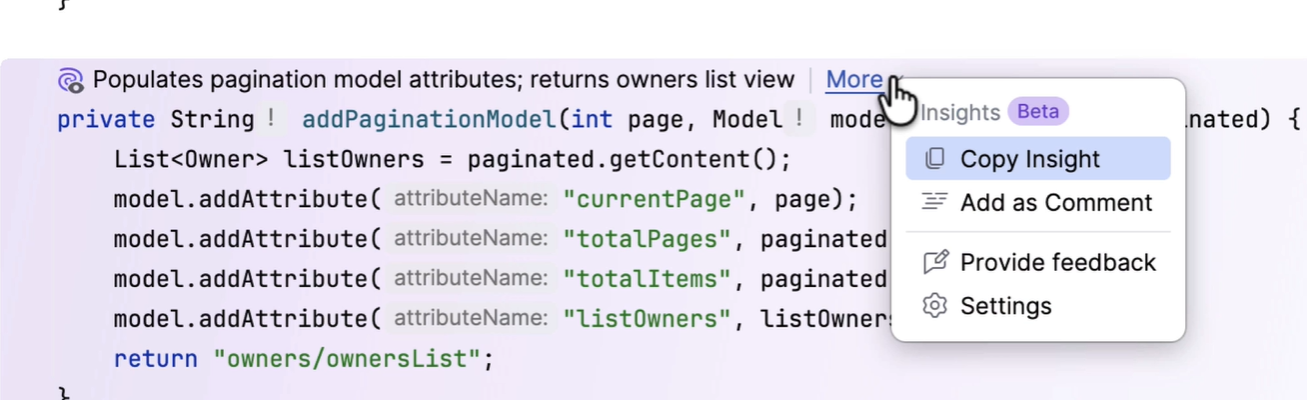Screen dimensions: 1307x400
Task: Click the nullability '!' hint after String
Action: (x=272, y=120)
